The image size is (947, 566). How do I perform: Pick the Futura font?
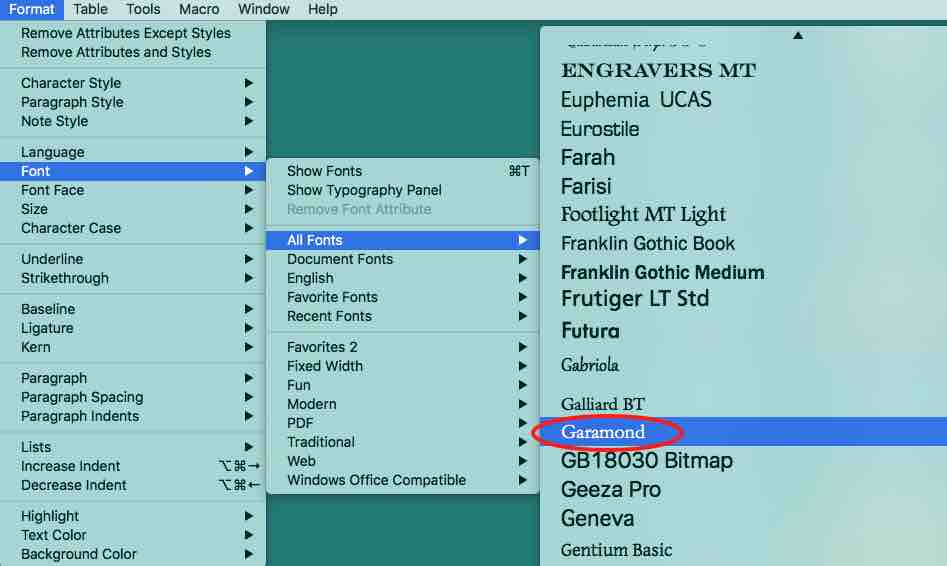point(590,331)
